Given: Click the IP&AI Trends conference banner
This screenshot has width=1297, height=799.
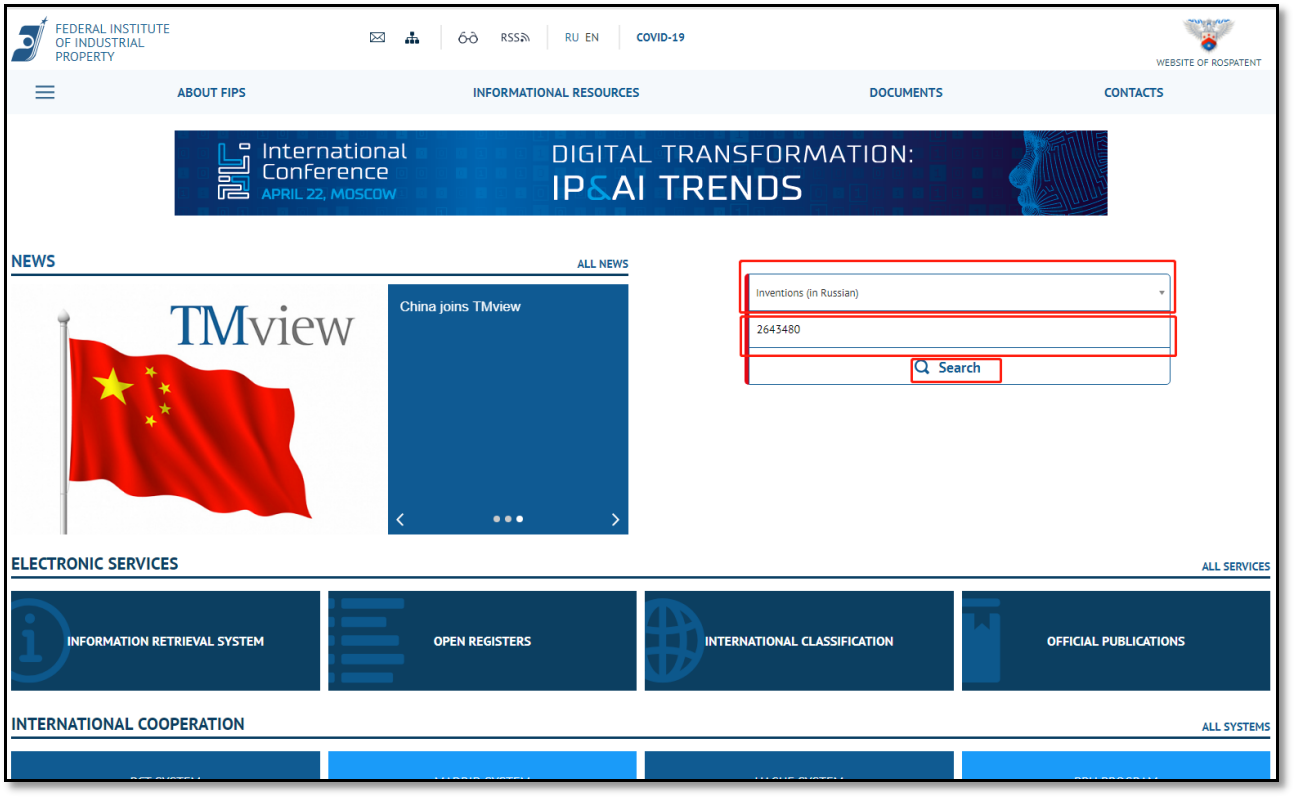Looking at the screenshot, I should click(641, 173).
